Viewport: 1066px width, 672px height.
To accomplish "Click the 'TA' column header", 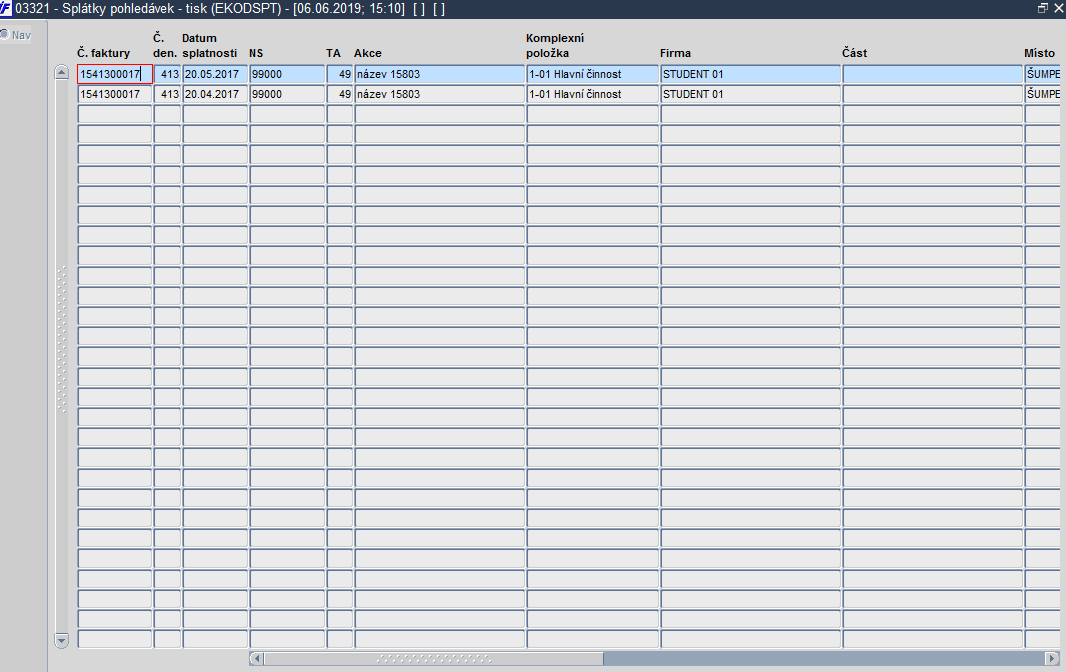I will (333, 53).
